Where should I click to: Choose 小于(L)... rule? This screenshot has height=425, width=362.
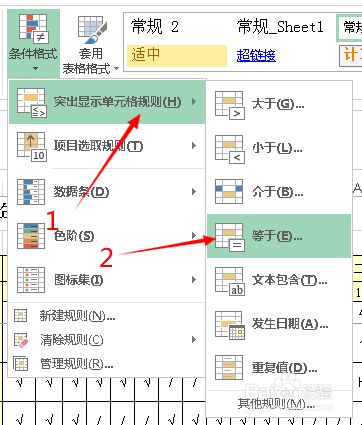(279, 148)
